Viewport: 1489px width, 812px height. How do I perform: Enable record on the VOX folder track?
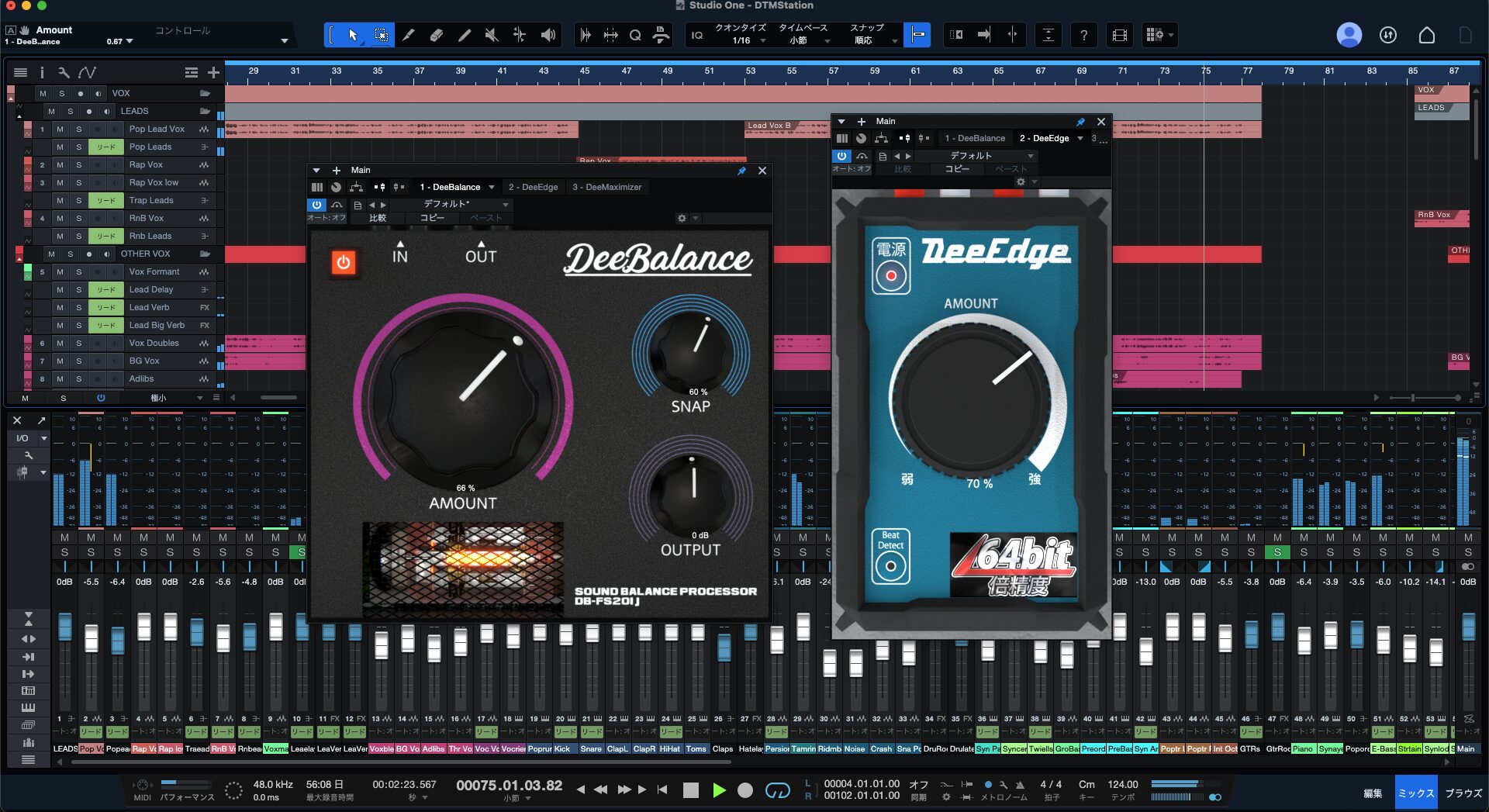click(81, 93)
